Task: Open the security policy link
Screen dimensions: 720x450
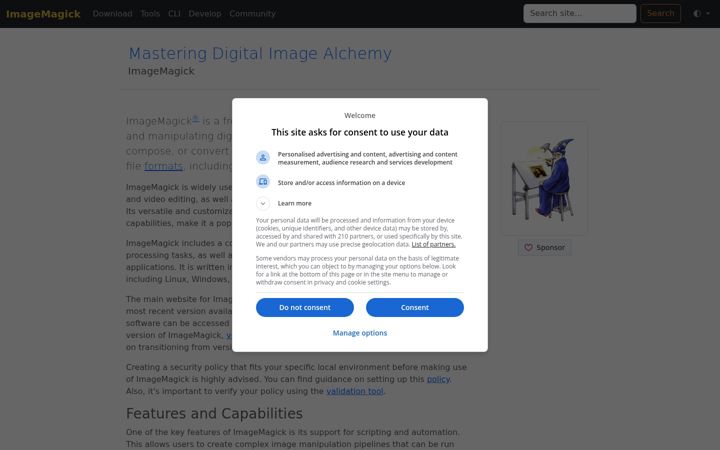Action: [438, 379]
